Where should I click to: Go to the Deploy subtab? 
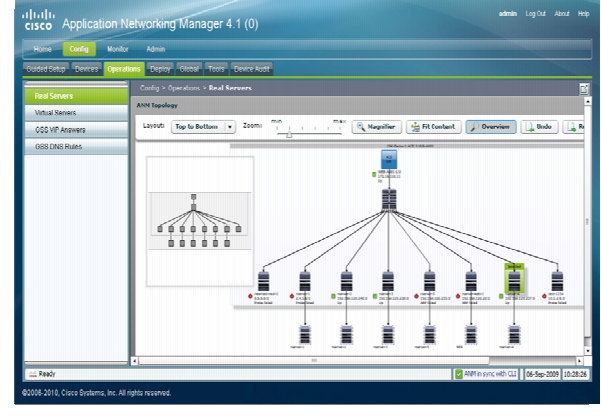[x=160, y=69]
